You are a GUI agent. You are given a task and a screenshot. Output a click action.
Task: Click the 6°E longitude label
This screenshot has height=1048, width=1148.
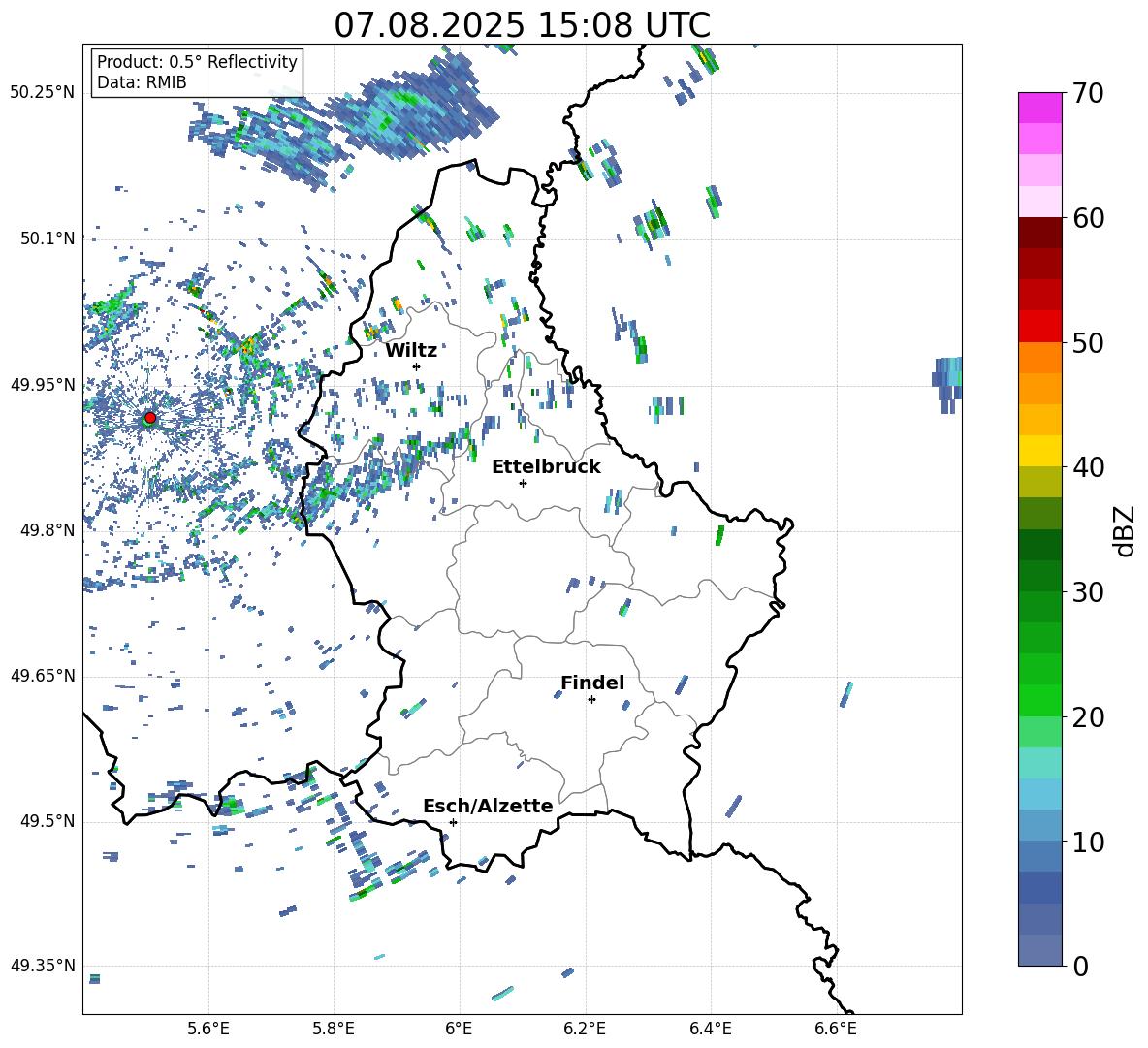coord(459,1029)
